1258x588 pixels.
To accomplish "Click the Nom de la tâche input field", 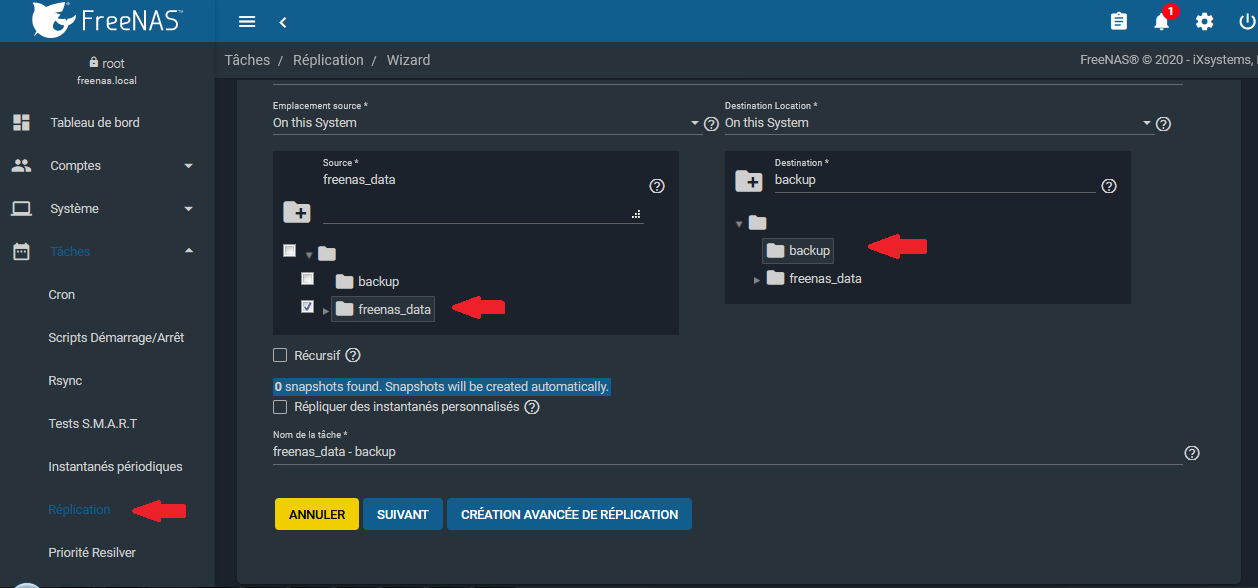I will (720, 452).
